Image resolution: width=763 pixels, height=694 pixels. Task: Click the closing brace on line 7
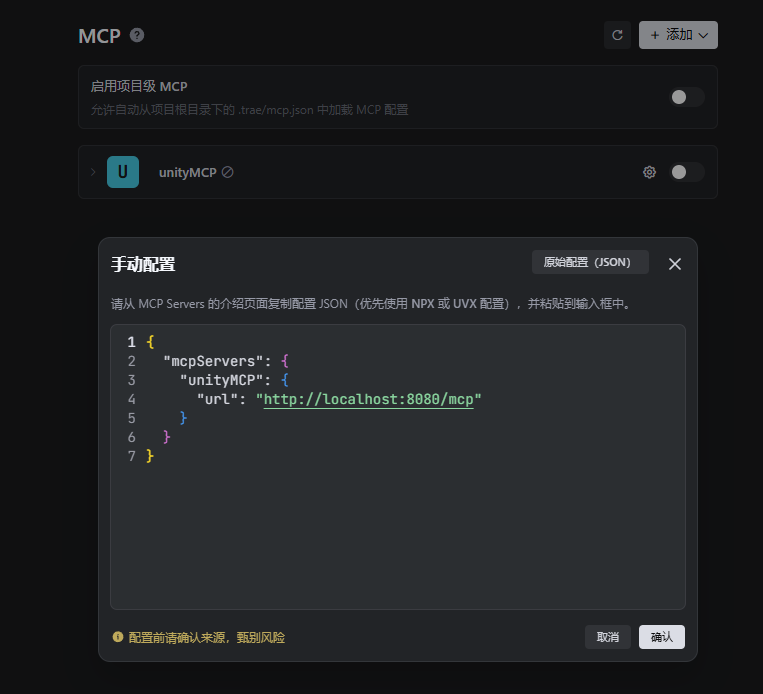pos(150,456)
